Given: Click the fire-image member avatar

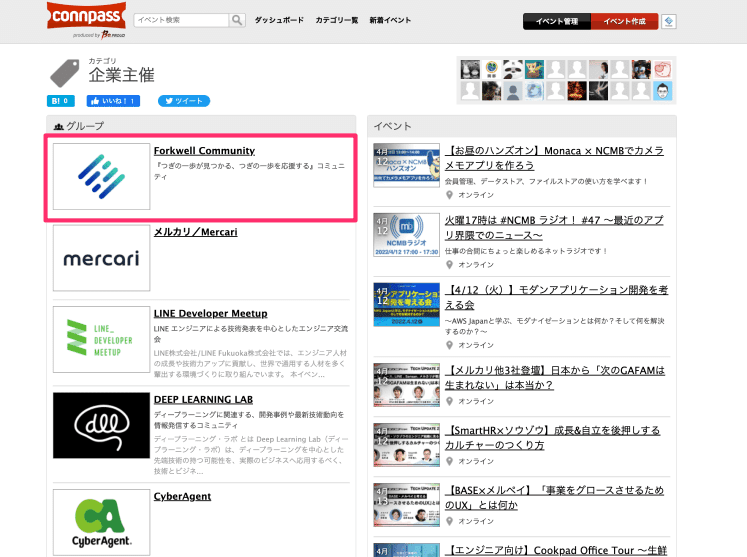Looking at the screenshot, I should 577,91.
